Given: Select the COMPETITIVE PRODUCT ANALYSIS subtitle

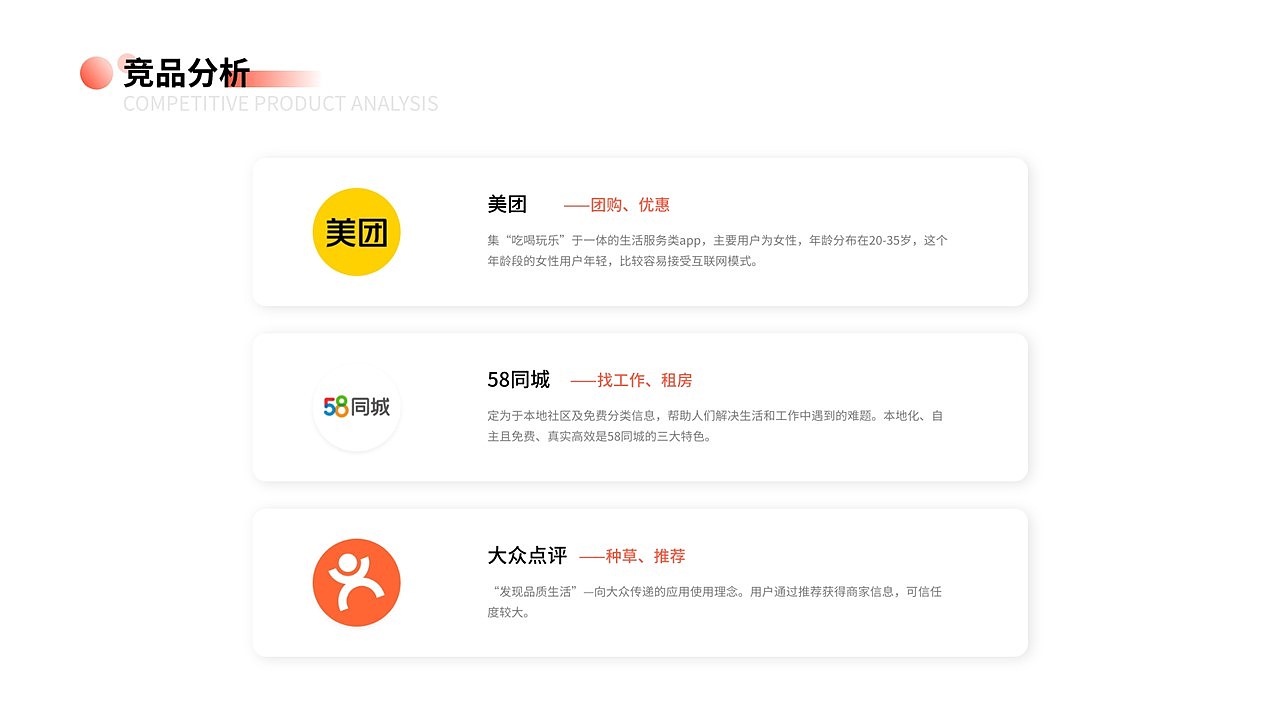Looking at the screenshot, I should pos(280,104).
